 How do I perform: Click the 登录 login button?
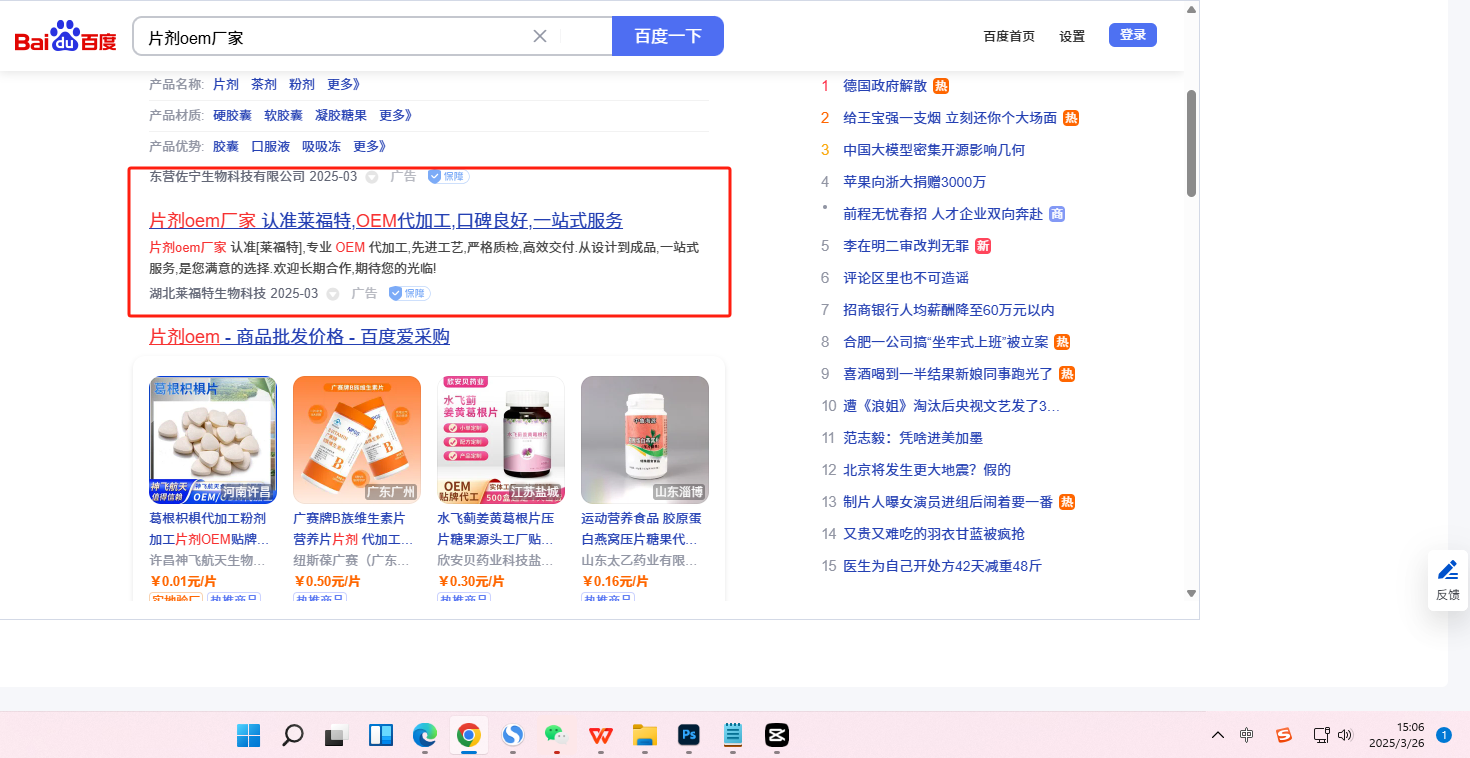tap(1133, 35)
